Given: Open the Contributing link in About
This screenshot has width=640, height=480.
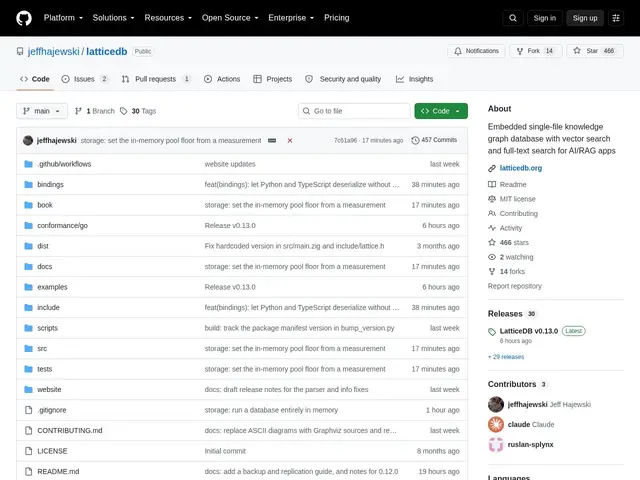Looking at the screenshot, I should coord(519,213).
